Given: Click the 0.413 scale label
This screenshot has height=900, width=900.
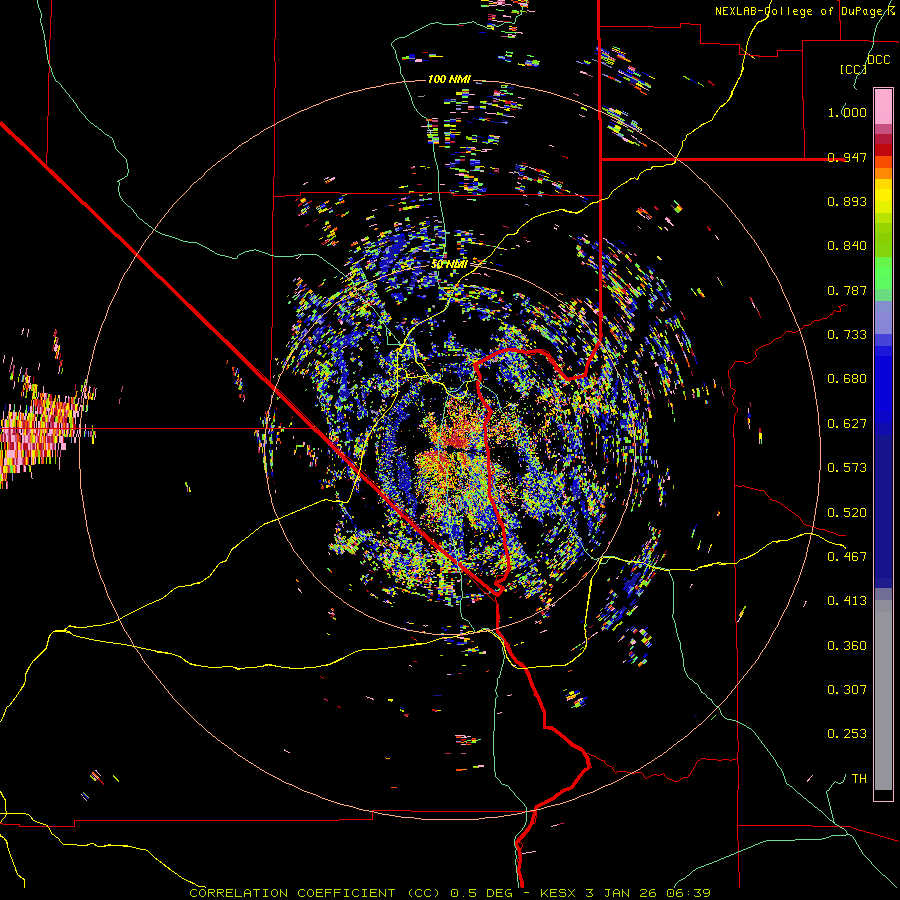Looking at the screenshot, I should click(x=847, y=601).
